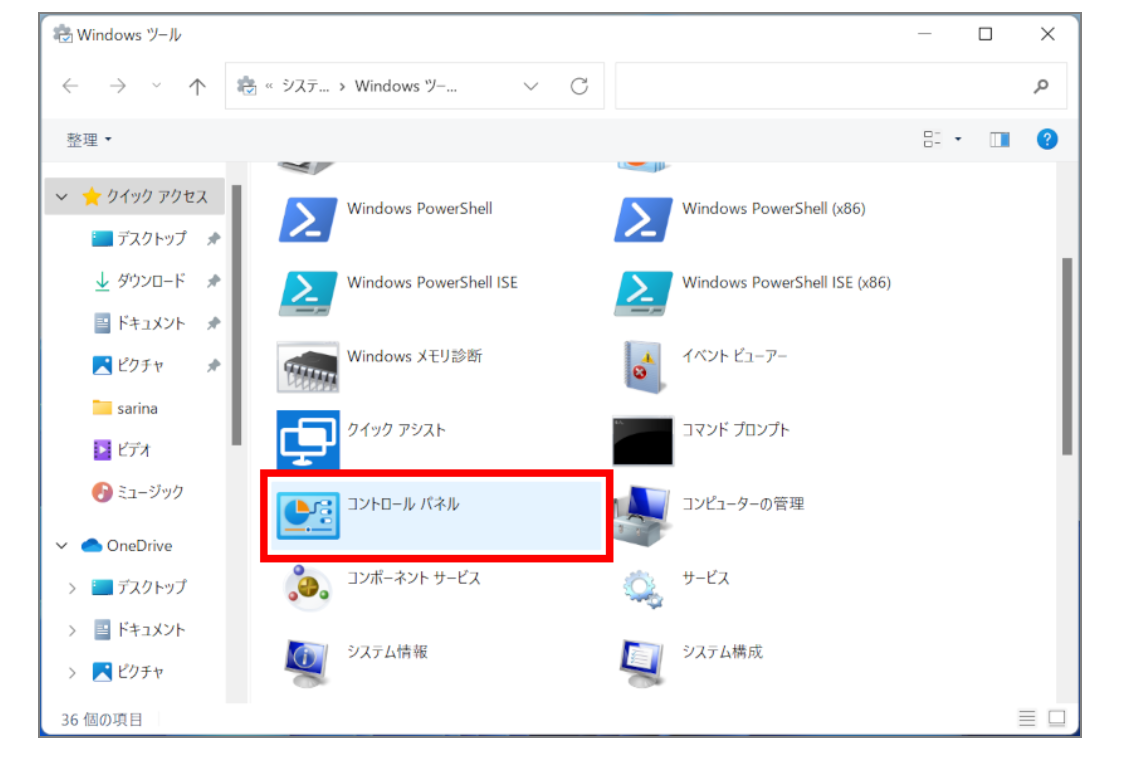Select ピクチャ under Quick Access
Screen dimensions: 1134x762
[128, 365]
